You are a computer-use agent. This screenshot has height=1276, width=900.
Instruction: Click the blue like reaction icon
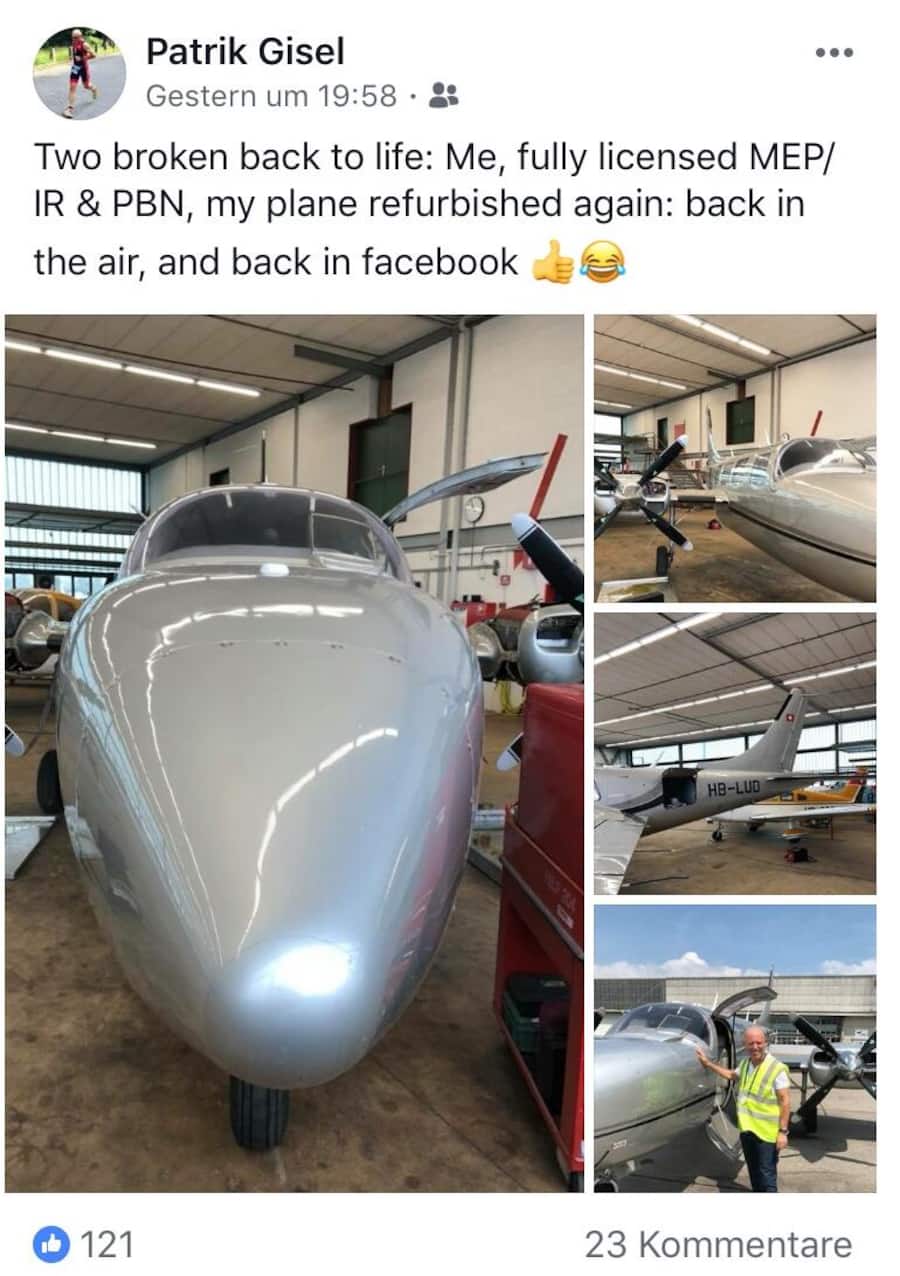[52, 1244]
